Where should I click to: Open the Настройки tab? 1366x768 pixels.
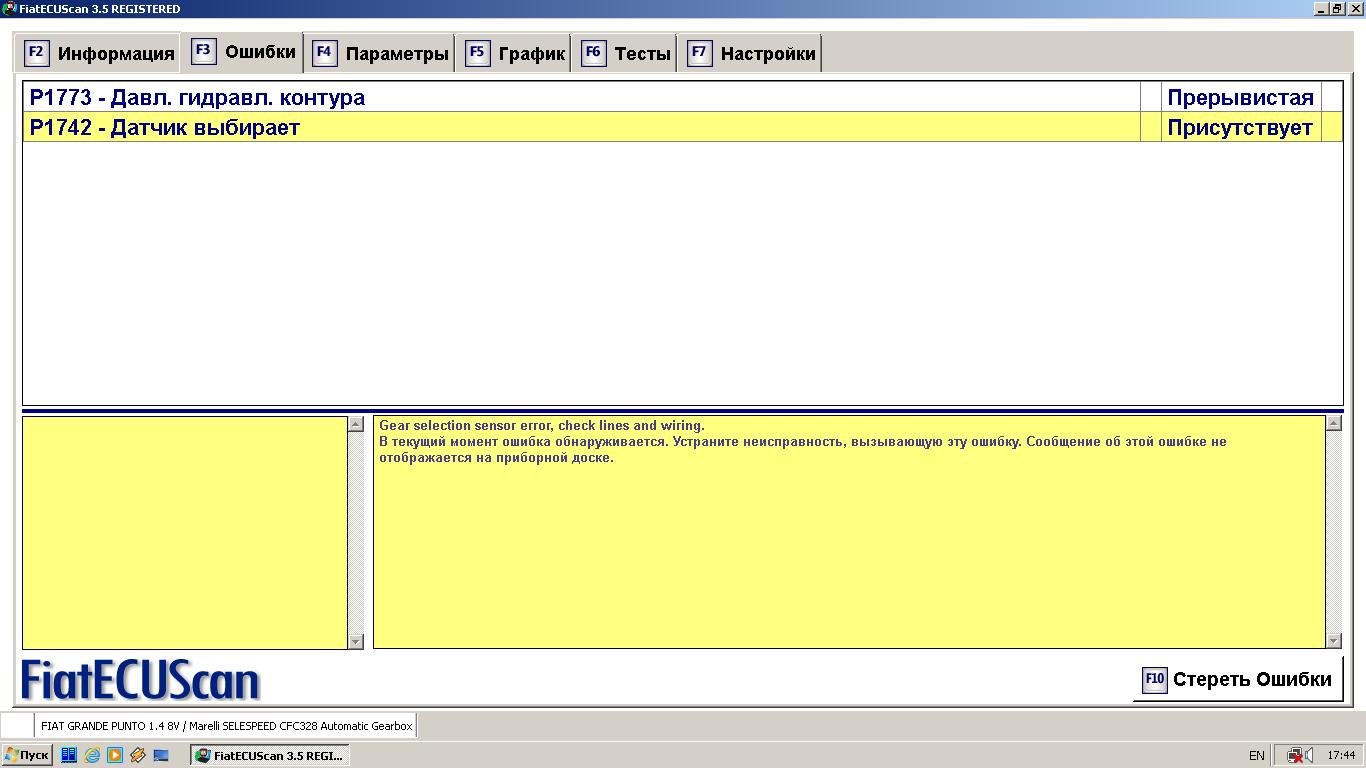[x=752, y=54]
